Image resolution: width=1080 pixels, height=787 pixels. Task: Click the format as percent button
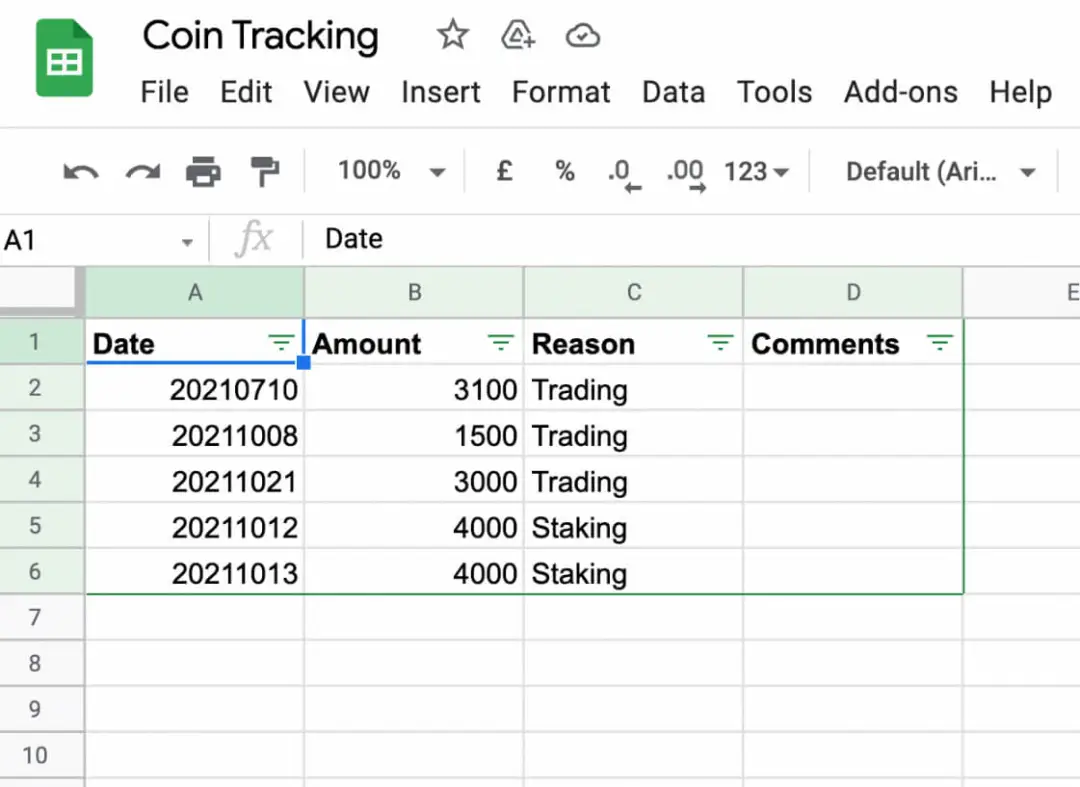(x=565, y=172)
